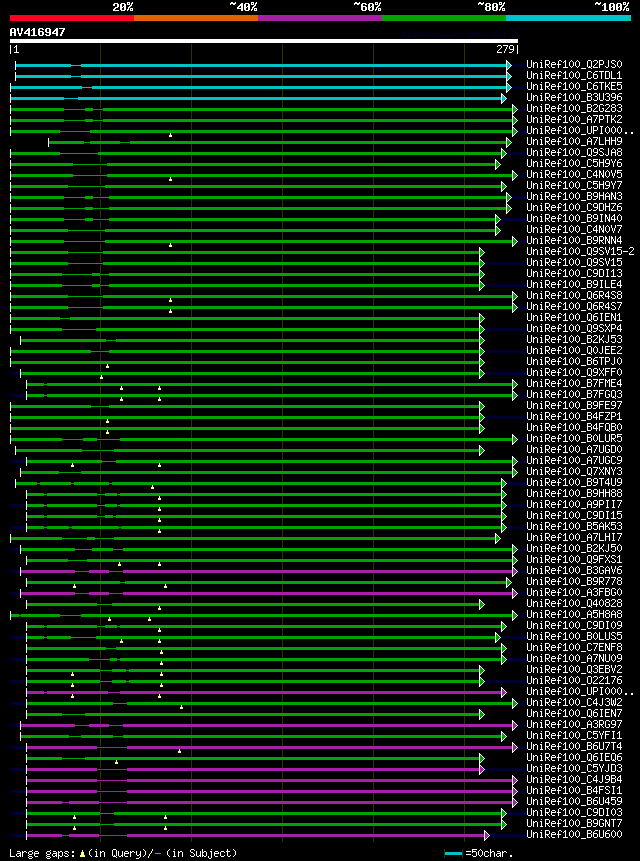Click the red 20% identity legend bar

coord(72,18)
